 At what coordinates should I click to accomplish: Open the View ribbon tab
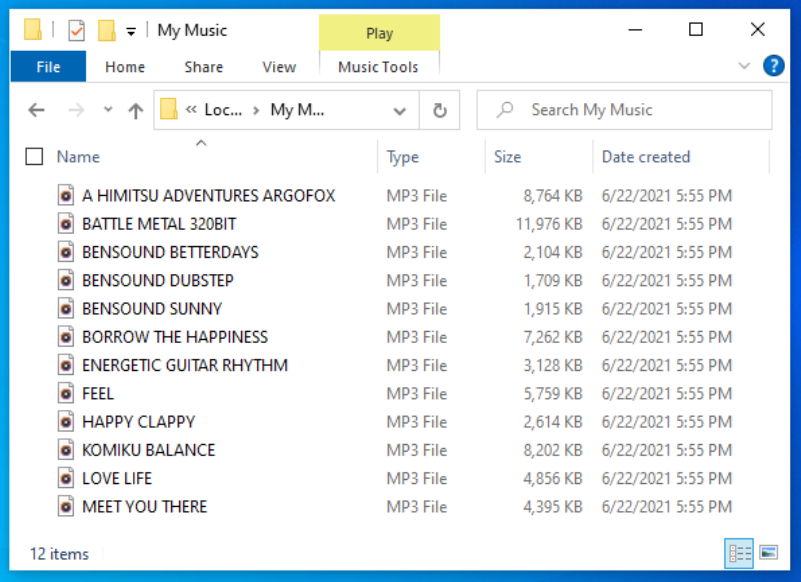279,67
